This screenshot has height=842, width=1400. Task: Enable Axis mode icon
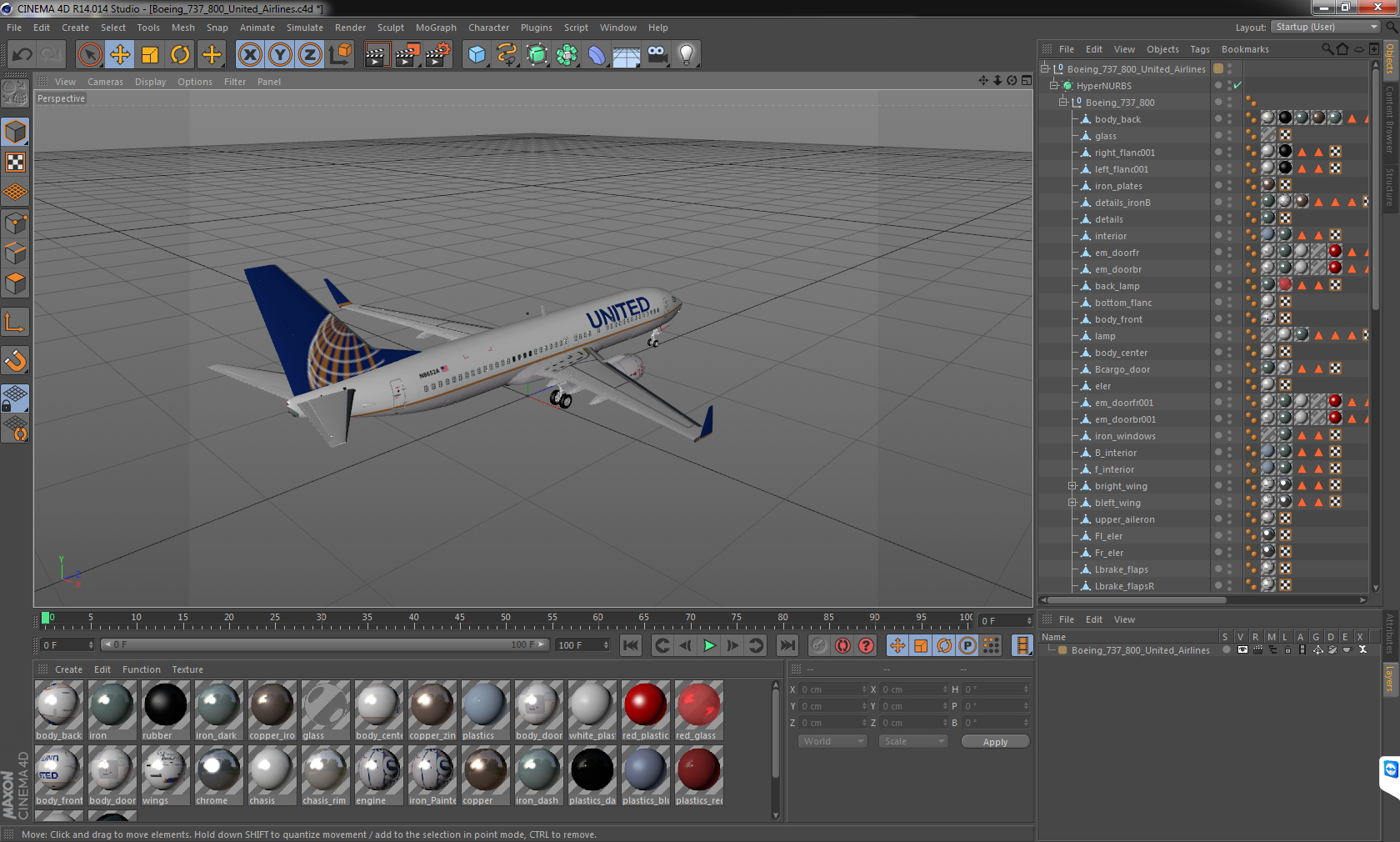click(16, 322)
